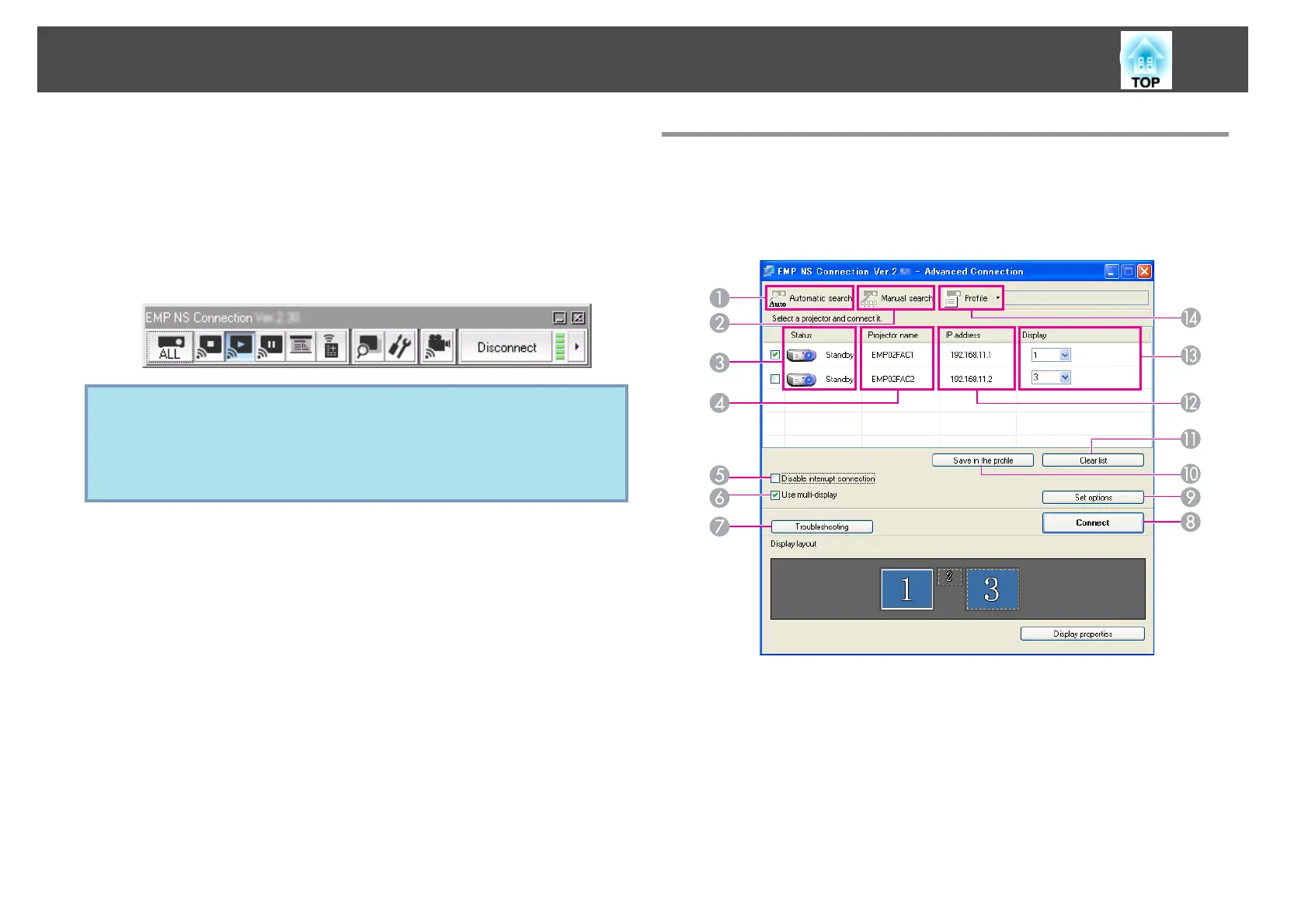
Task: Toggle Use multi-display checkbox
Action: click(x=775, y=495)
